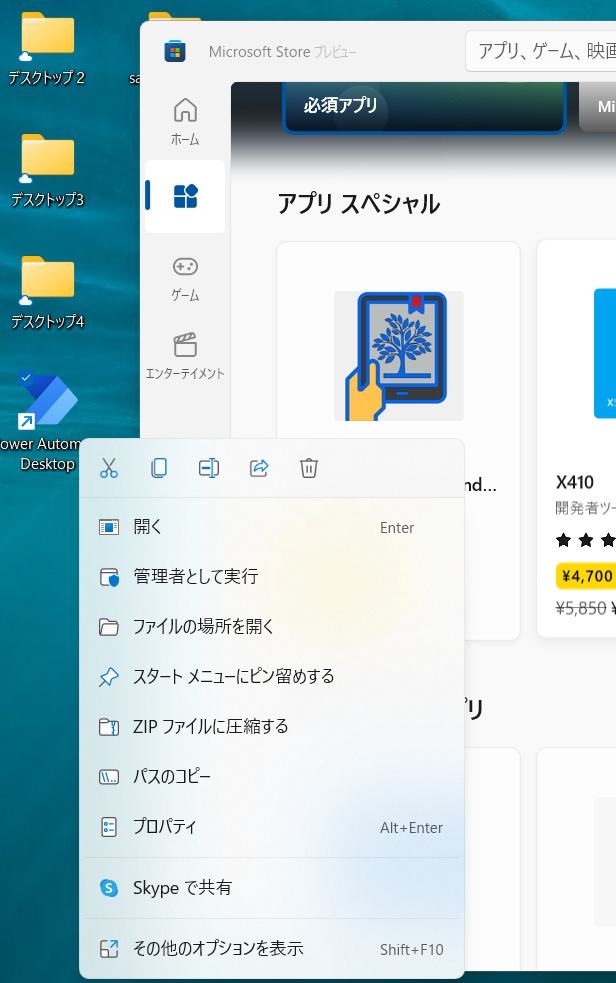616x983 pixels.
Task: Open the Apps section in Store sidebar
Action: tap(185, 196)
